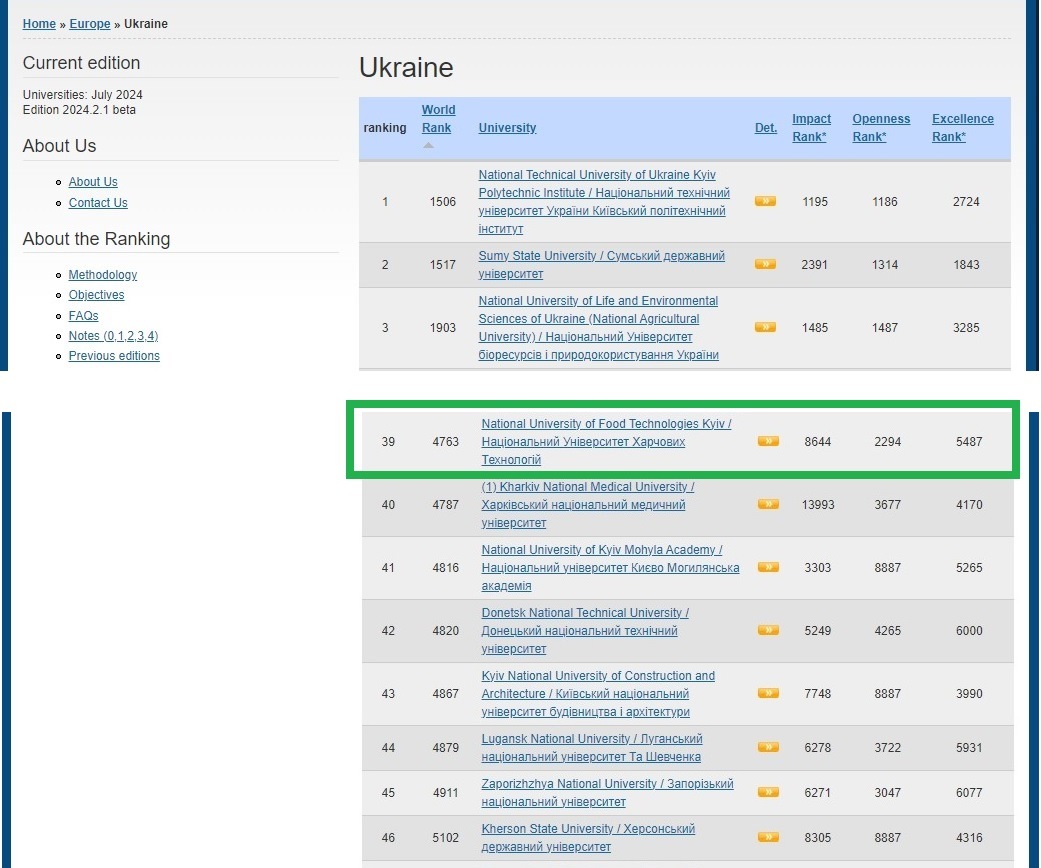The image size is (1041, 868).
Task: Click the details icon for Sumy State University
Action: click(765, 264)
